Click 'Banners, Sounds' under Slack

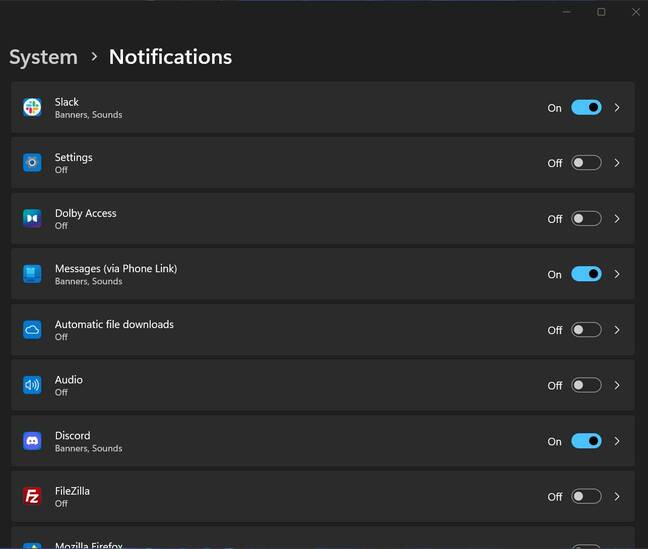(x=88, y=115)
